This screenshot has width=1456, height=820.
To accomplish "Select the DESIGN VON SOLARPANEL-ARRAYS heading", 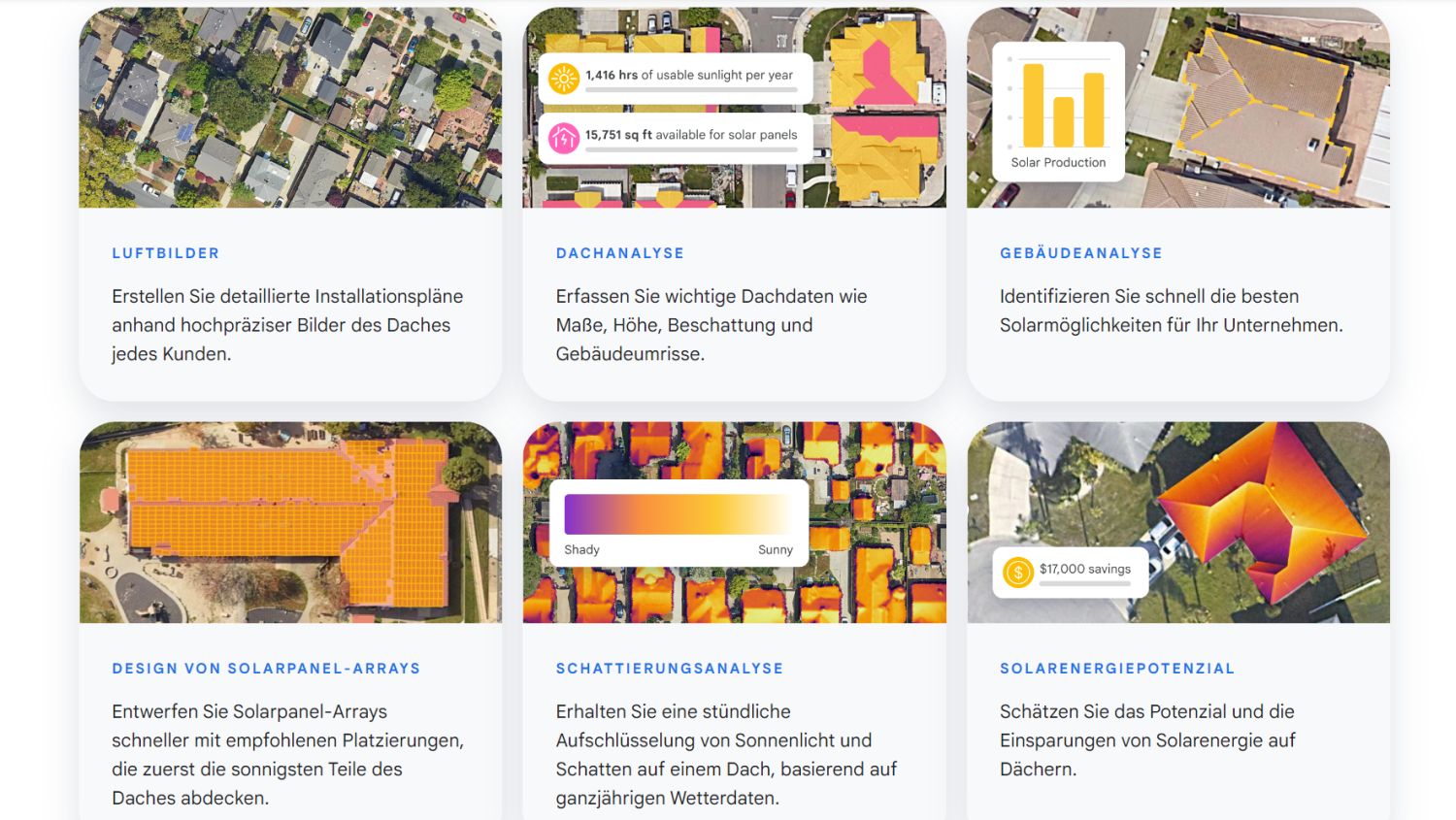I will (x=266, y=669).
